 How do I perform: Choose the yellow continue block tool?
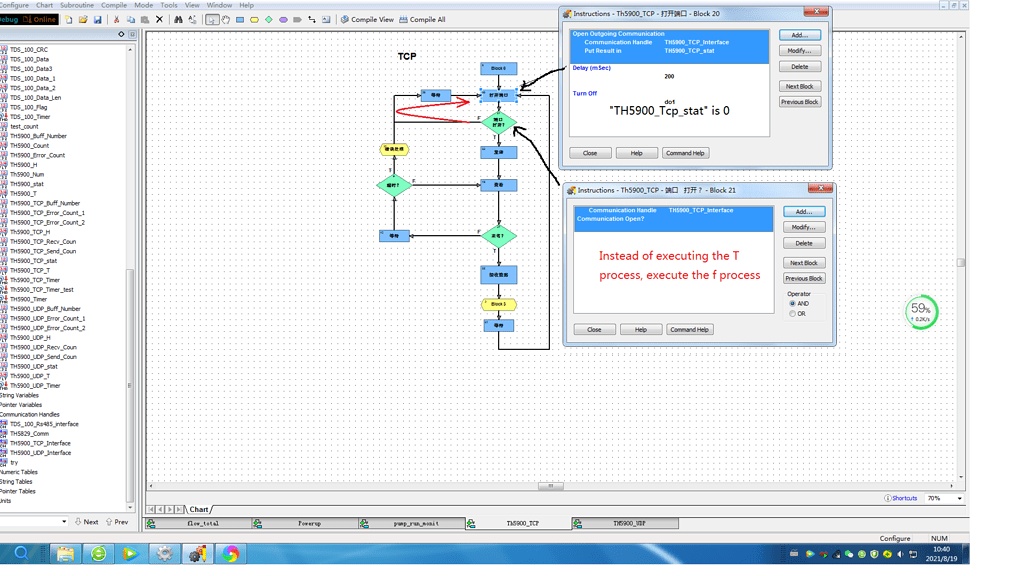[x=254, y=19]
